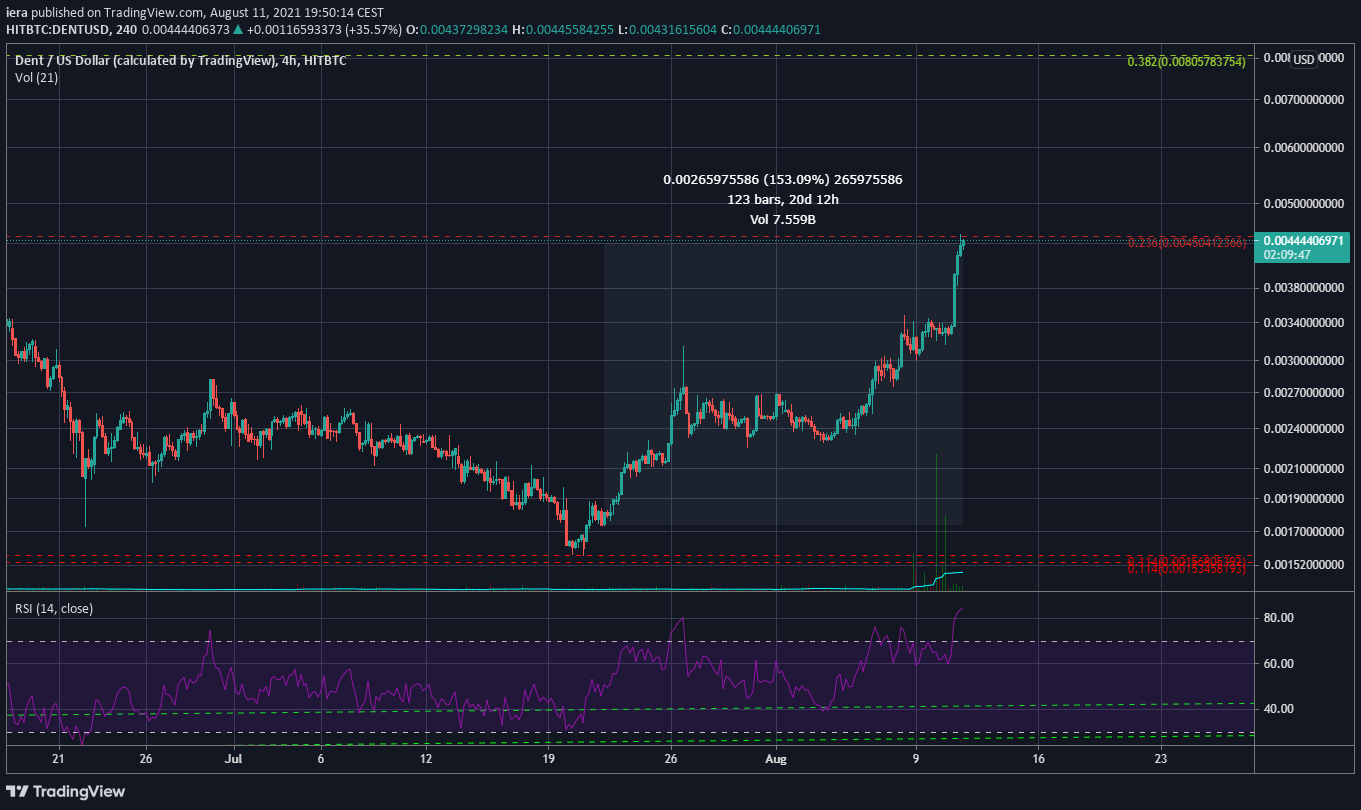
Task: Click the Vol (21) indicator label
Action: [36, 78]
